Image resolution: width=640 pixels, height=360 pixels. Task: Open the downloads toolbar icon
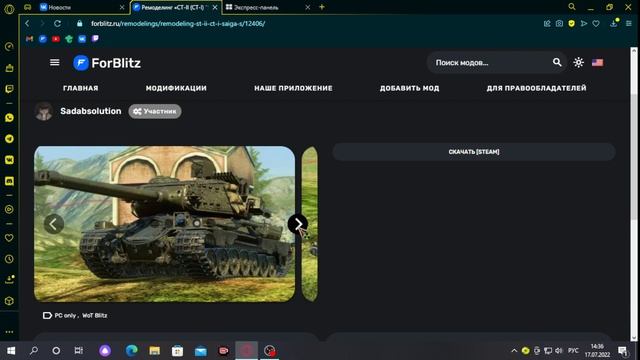pos(613,24)
